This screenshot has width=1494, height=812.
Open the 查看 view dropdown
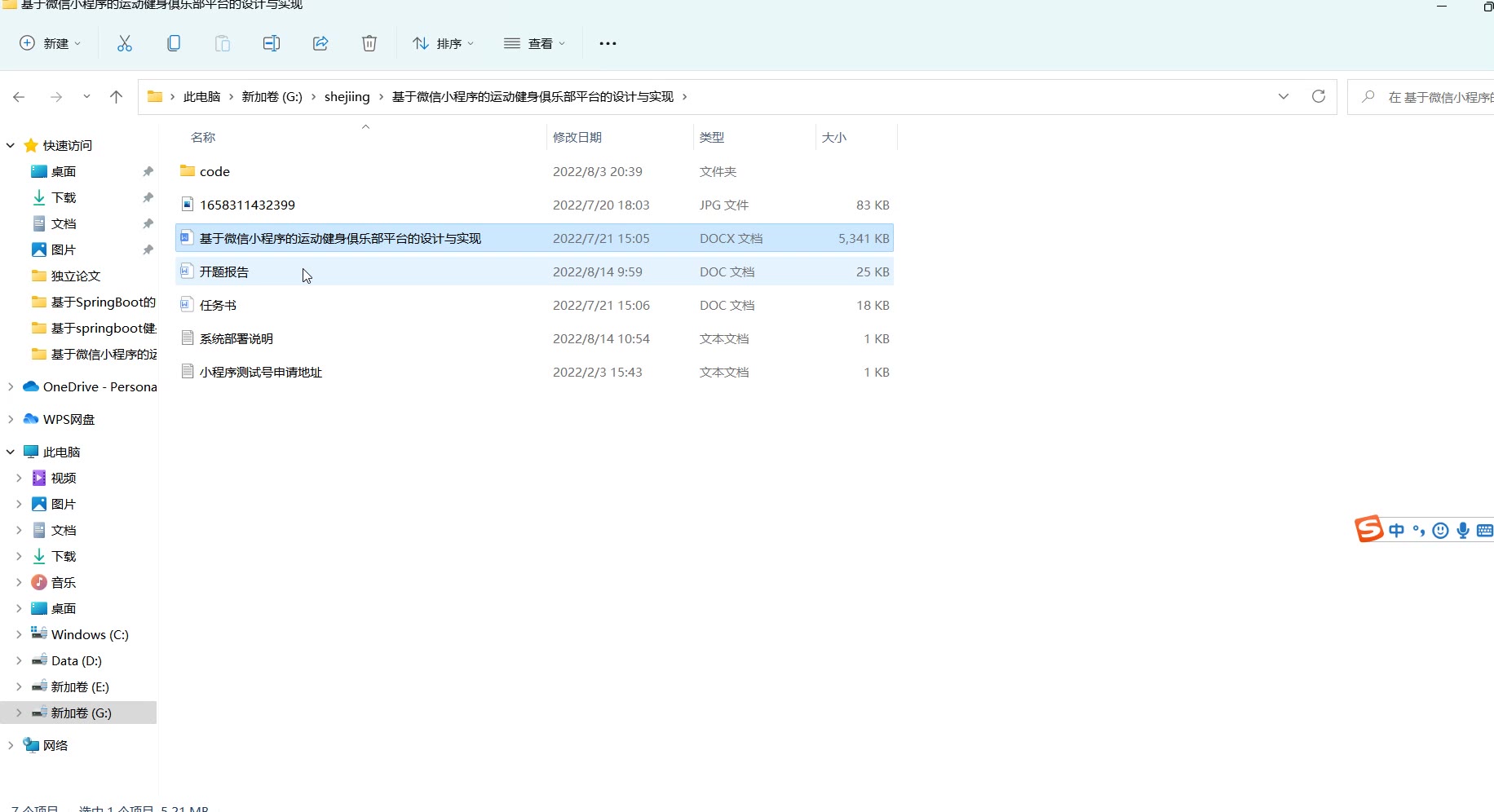pyautogui.click(x=535, y=43)
